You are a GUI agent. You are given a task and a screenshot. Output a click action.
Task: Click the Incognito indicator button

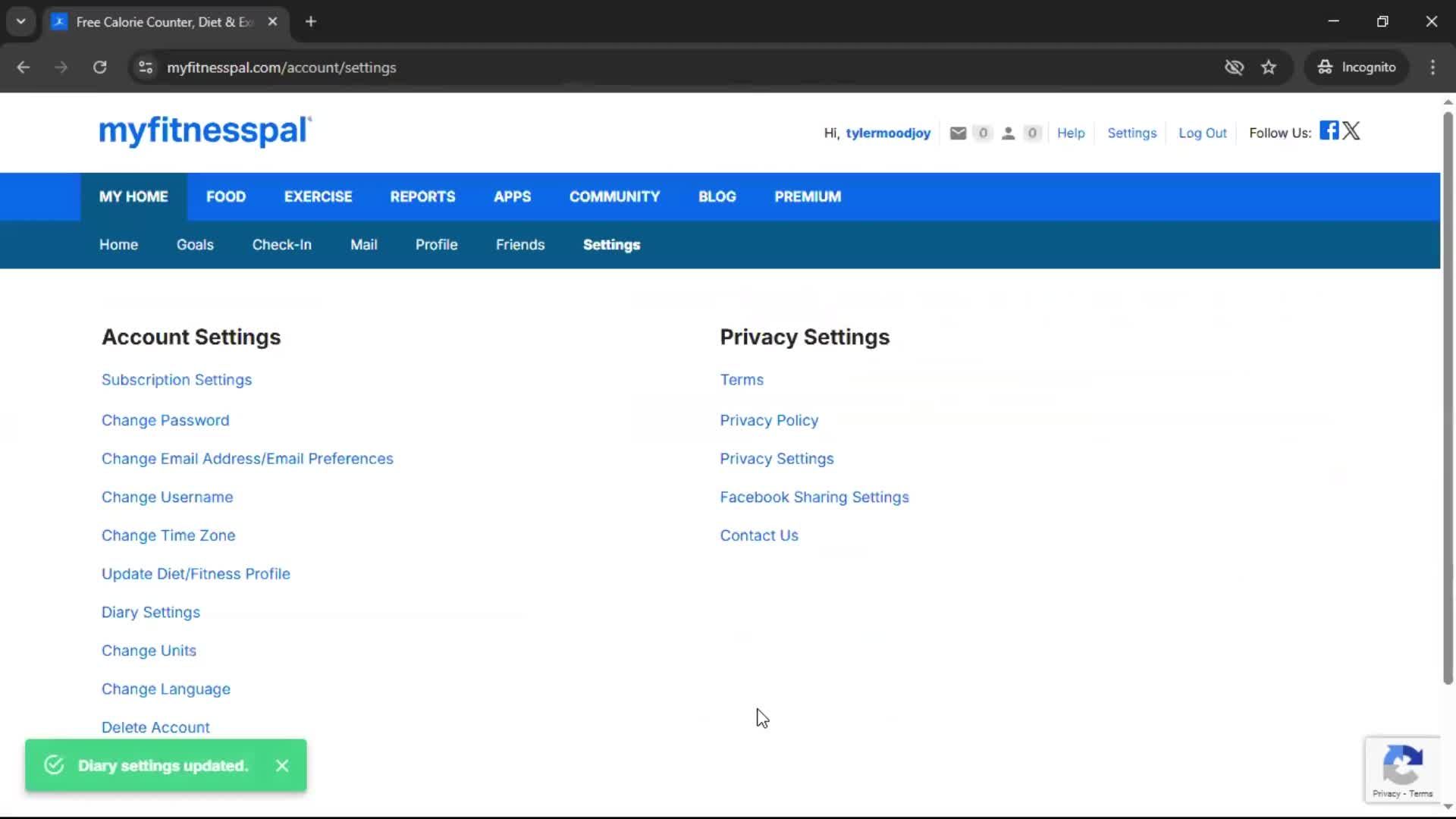(1356, 67)
